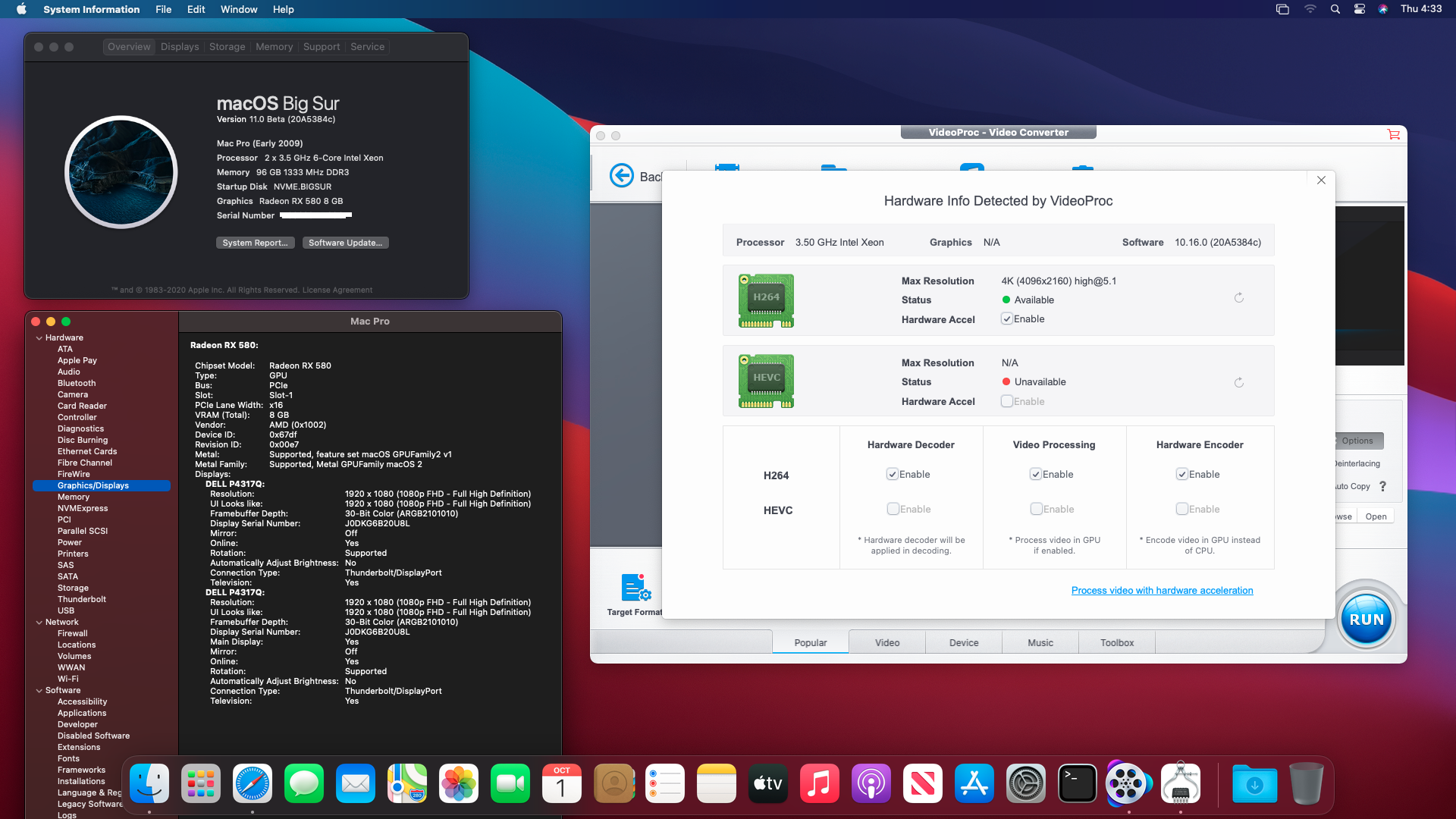Select Memory in System Information sidebar

point(74,497)
